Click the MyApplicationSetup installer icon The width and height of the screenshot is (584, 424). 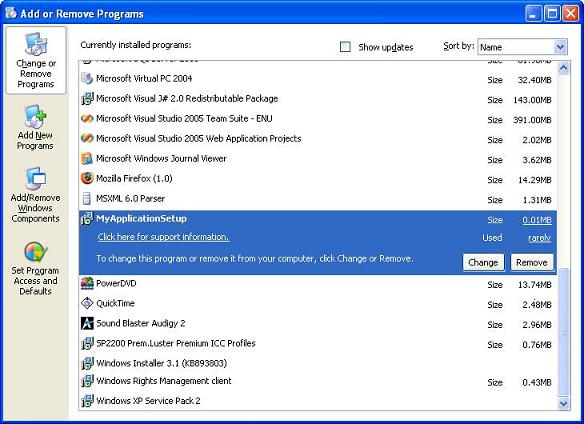tap(87, 218)
